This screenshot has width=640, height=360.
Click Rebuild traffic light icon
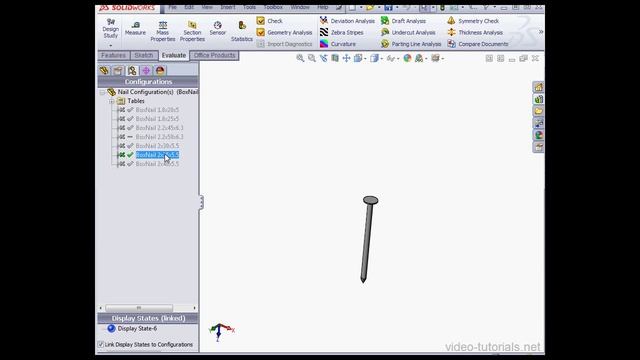click(442, 8)
